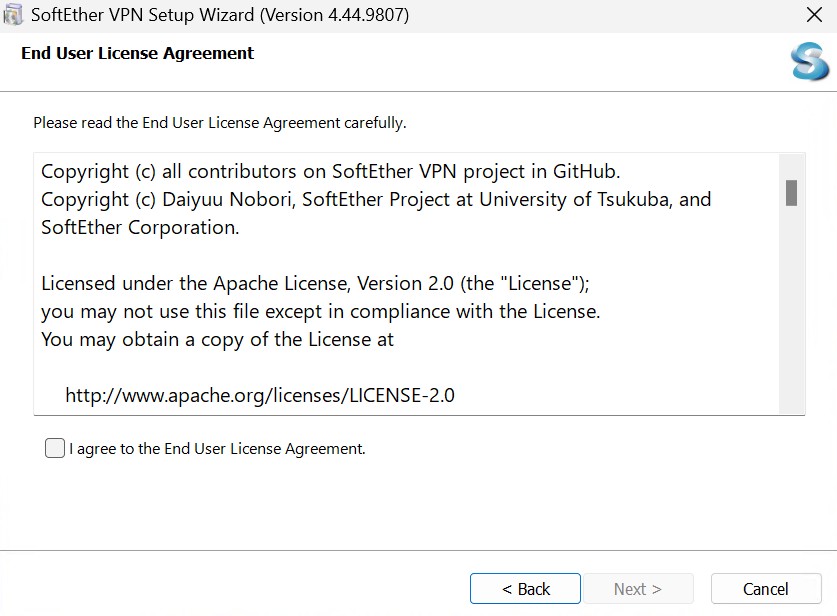Click the "Copyright (c) Daiyuu Nobori" line
This screenshot has width=837, height=616.
tap(376, 199)
